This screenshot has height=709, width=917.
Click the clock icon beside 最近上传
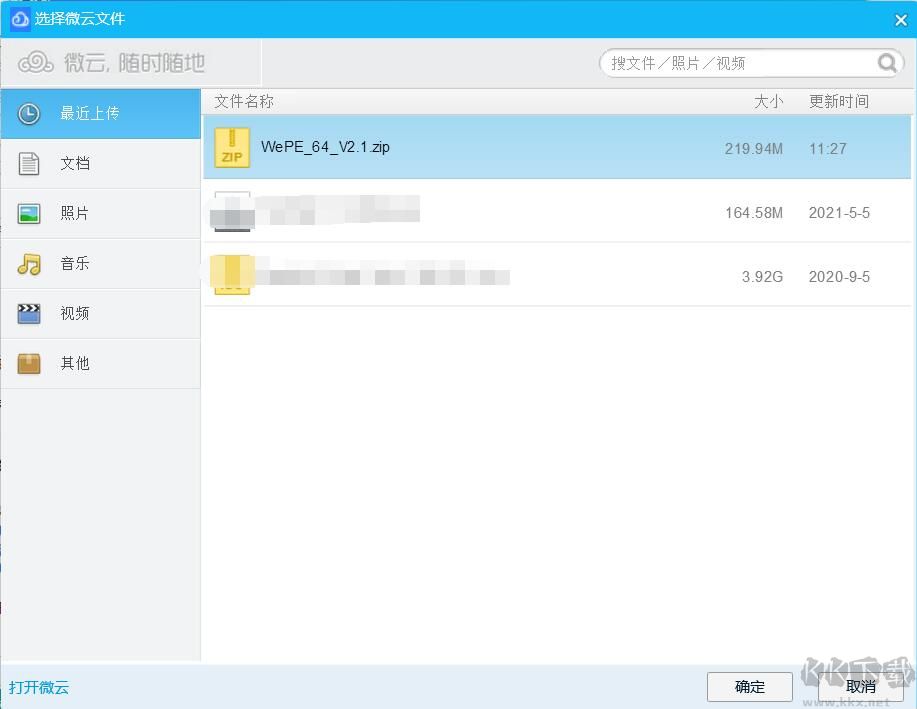click(29, 113)
